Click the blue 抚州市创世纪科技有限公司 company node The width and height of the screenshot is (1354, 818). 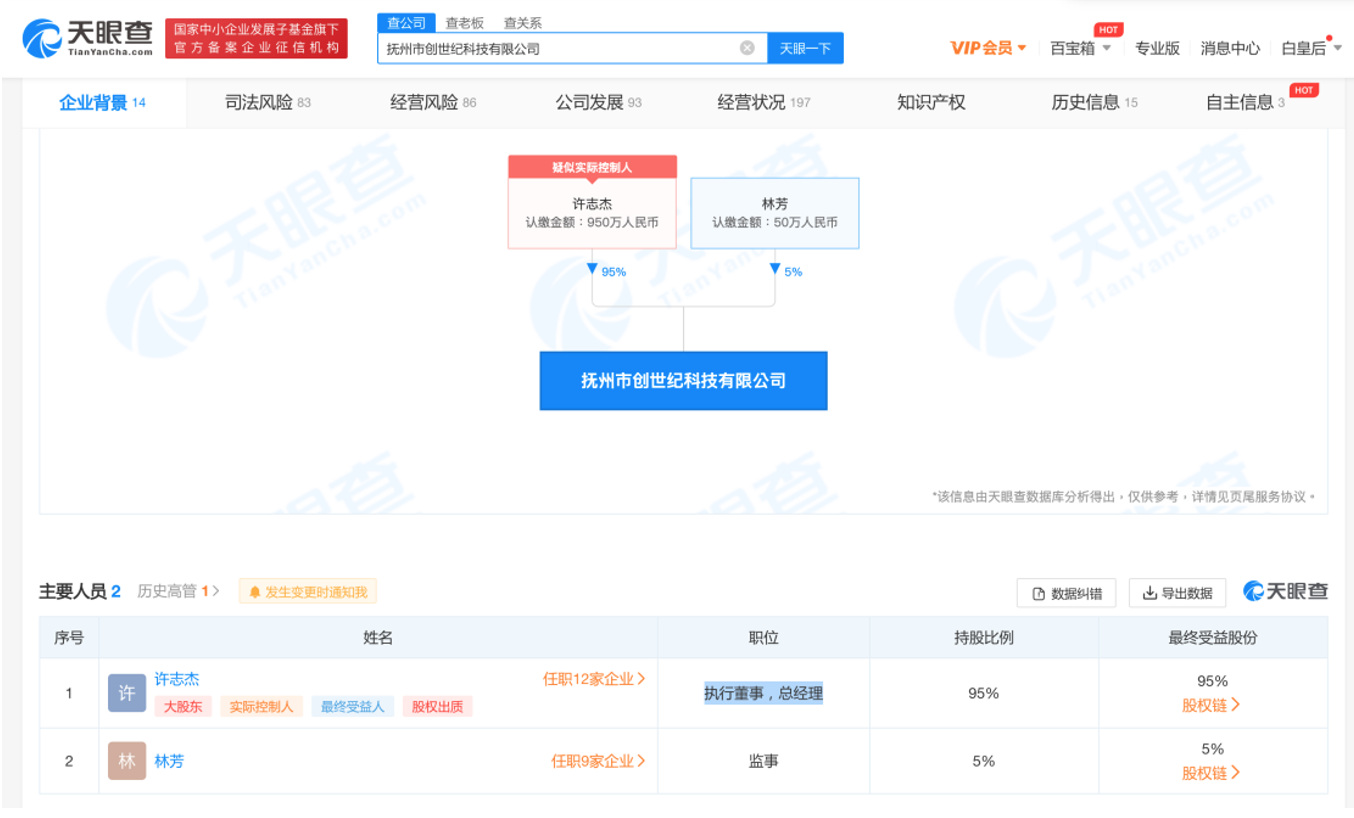tap(684, 380)
